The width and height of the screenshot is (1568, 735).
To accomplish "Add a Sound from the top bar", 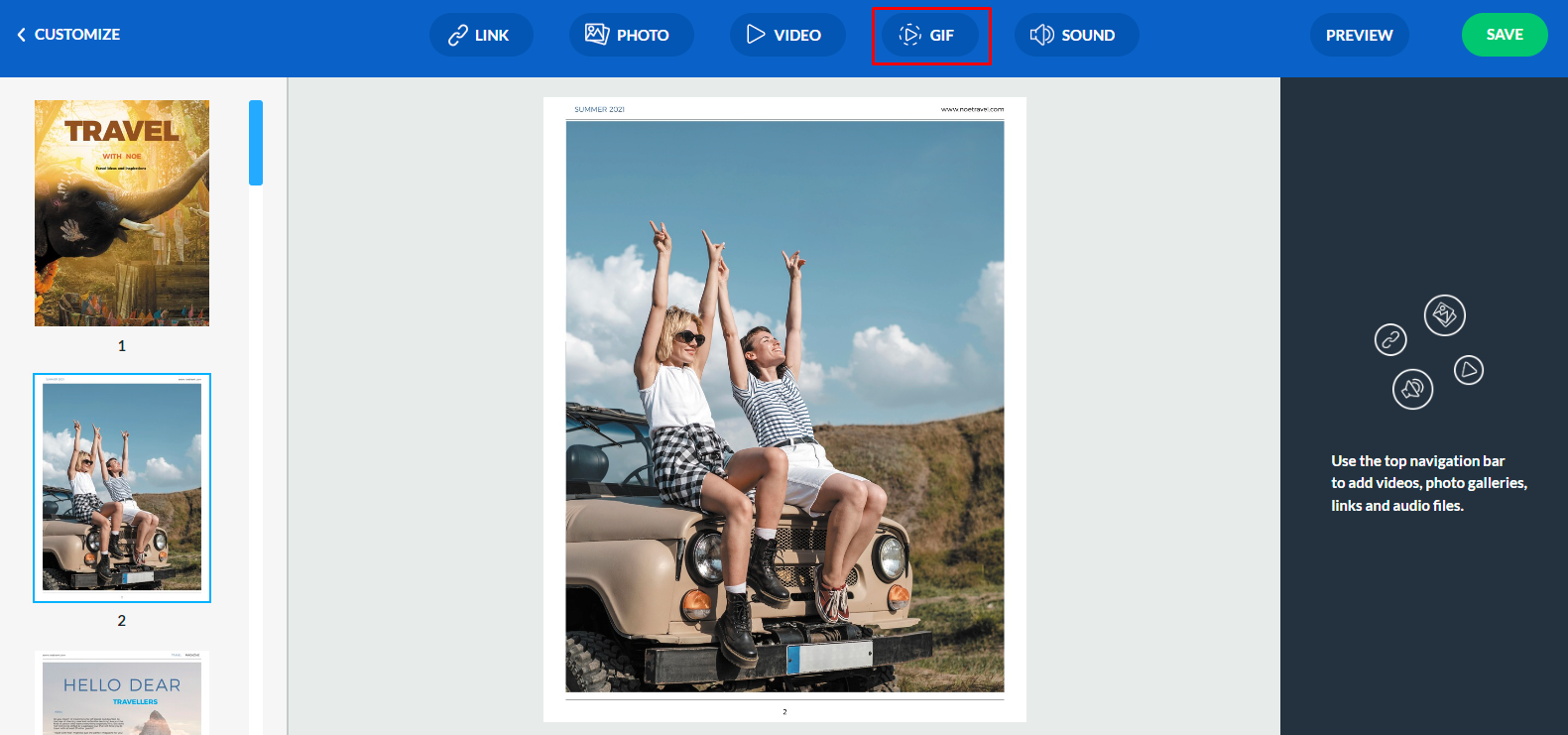I will (x=1076, y=35).
